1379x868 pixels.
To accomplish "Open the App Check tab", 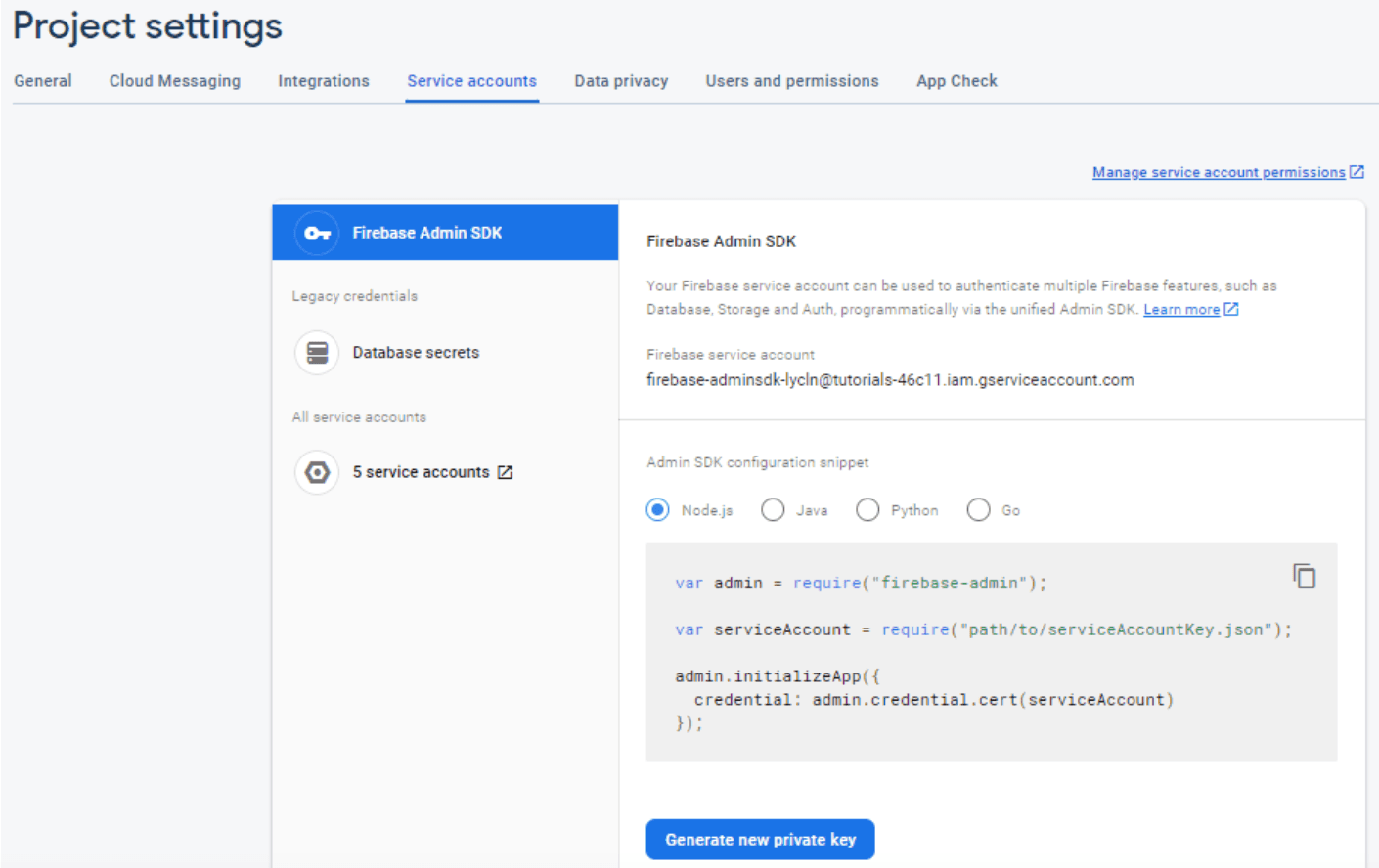I will coord(956,80).
